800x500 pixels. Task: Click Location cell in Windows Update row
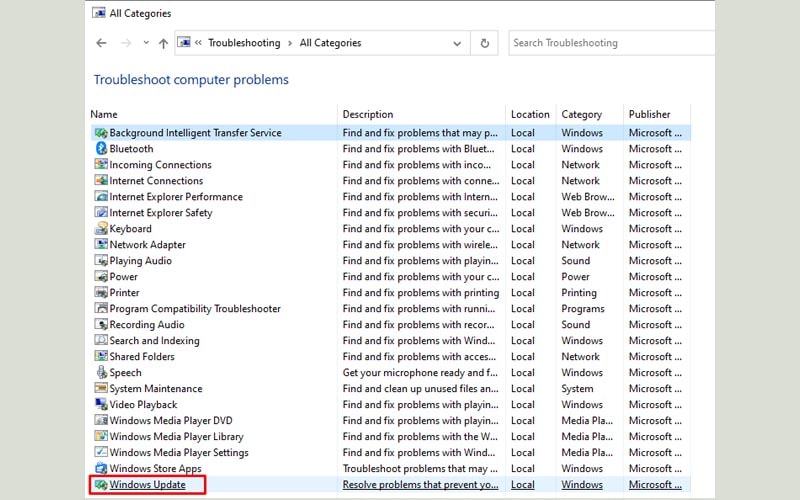(523, 485)
